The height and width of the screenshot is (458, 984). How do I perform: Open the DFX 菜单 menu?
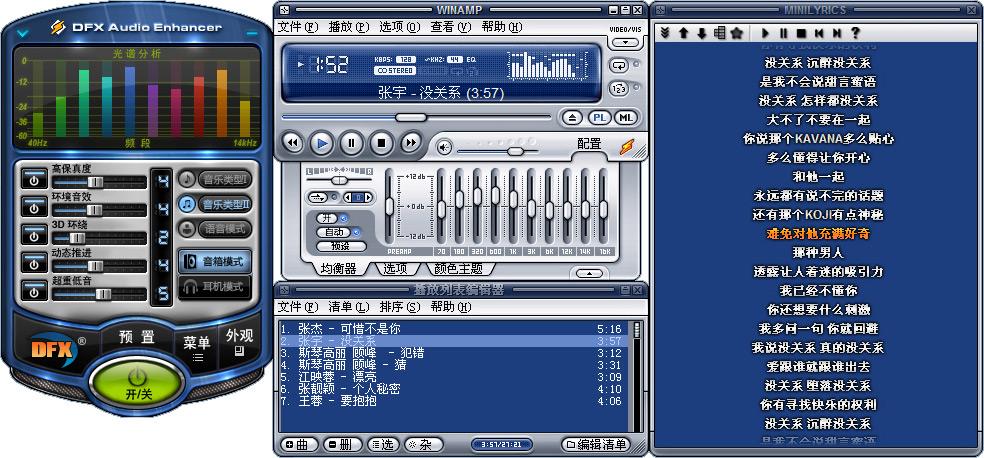click(197, 348)
